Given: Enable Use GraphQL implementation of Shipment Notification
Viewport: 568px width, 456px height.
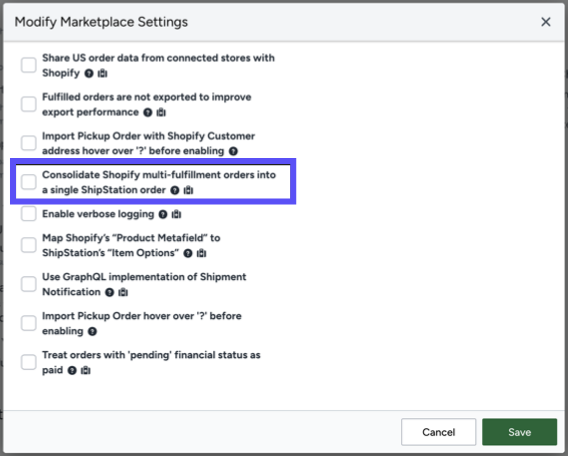Looking at the screenshot, I should pos(29,284).
